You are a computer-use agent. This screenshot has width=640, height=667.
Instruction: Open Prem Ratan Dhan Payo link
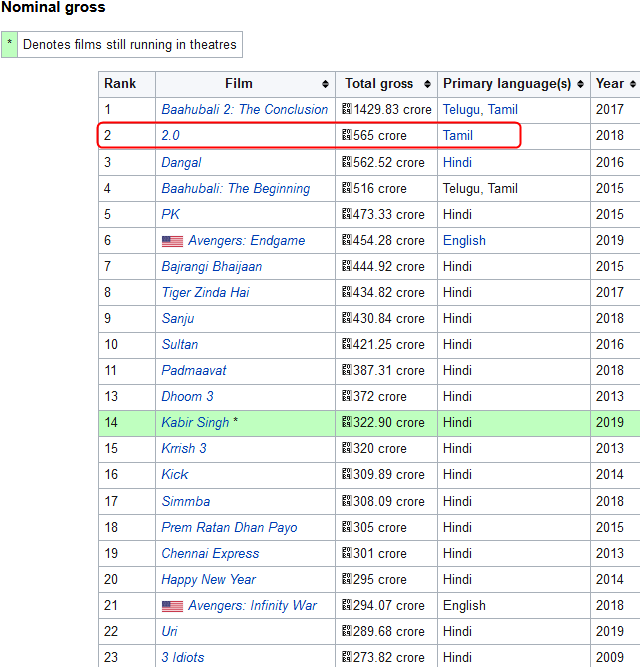[x=229, y=527]
